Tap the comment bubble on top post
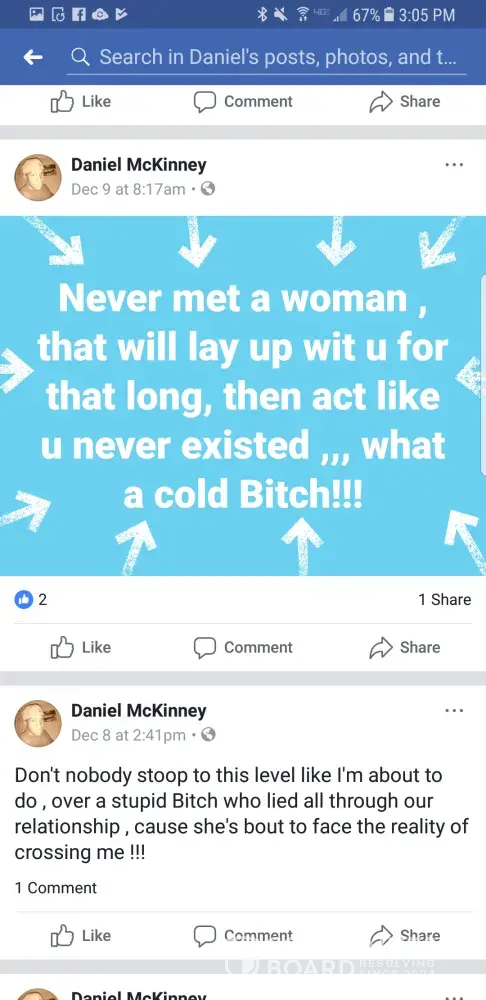The image size is (486, 1000). tap(205, 102)
